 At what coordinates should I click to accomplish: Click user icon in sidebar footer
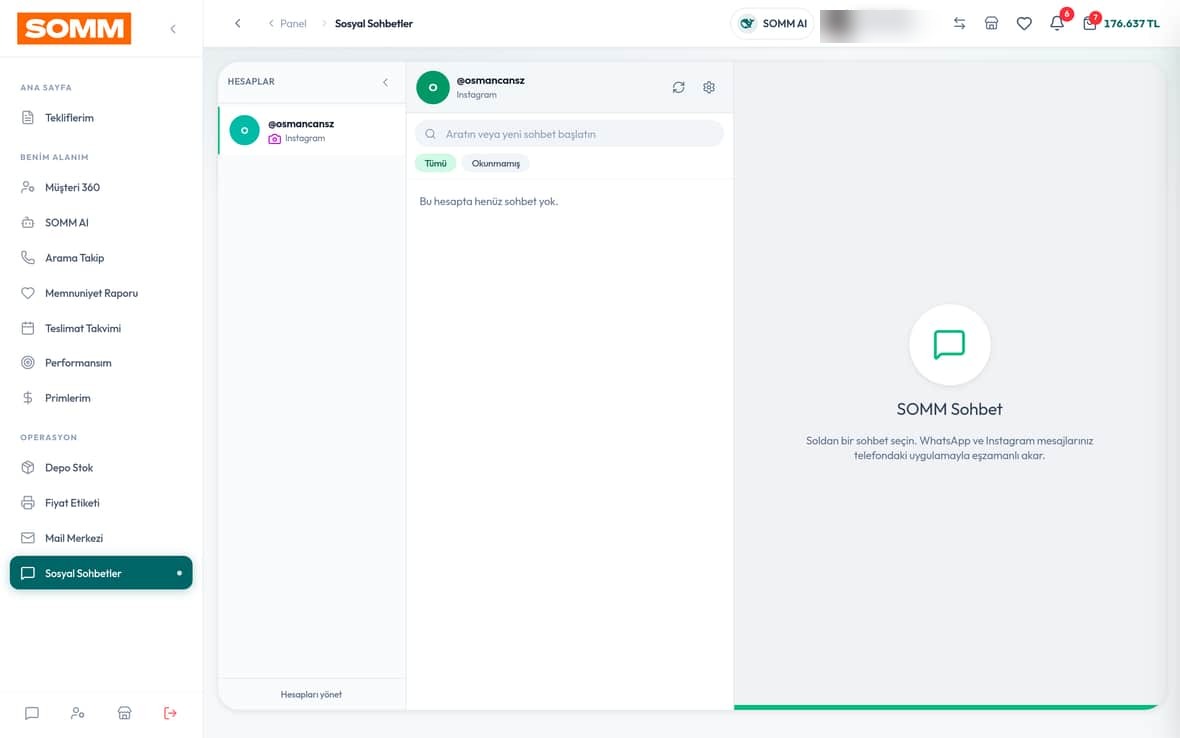[x=78, y=713]
